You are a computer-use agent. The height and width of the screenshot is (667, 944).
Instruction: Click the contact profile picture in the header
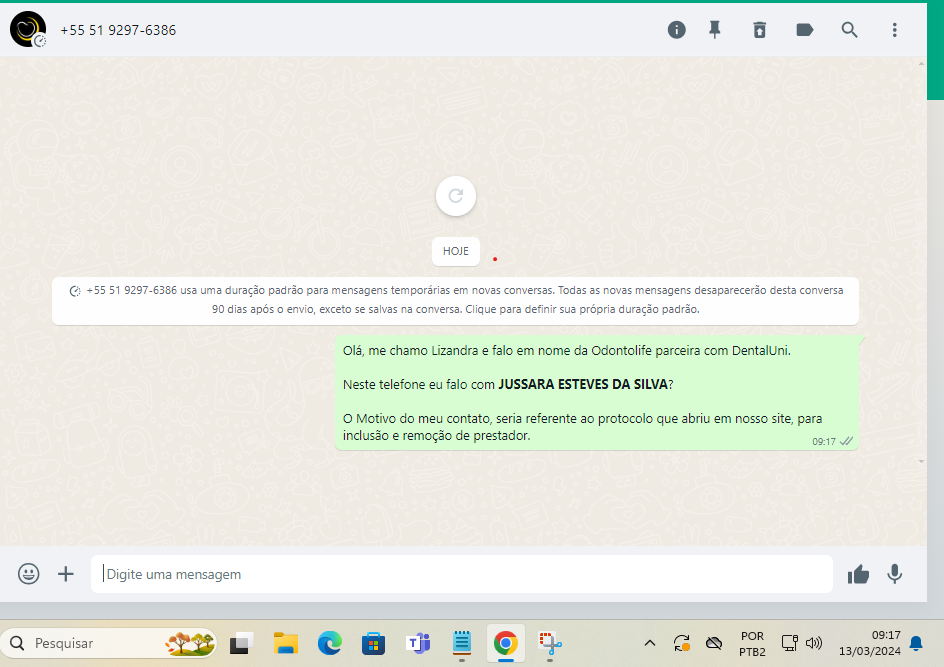pos(28,29)
